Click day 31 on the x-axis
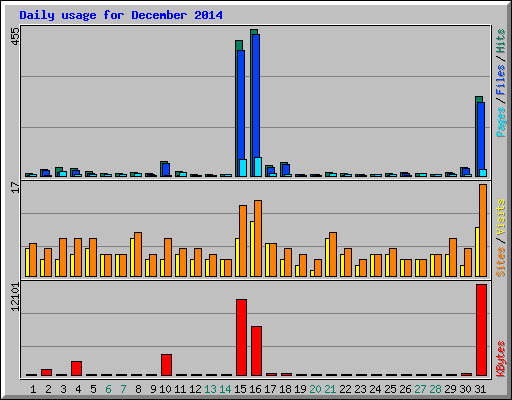 [x=480, y=389]
